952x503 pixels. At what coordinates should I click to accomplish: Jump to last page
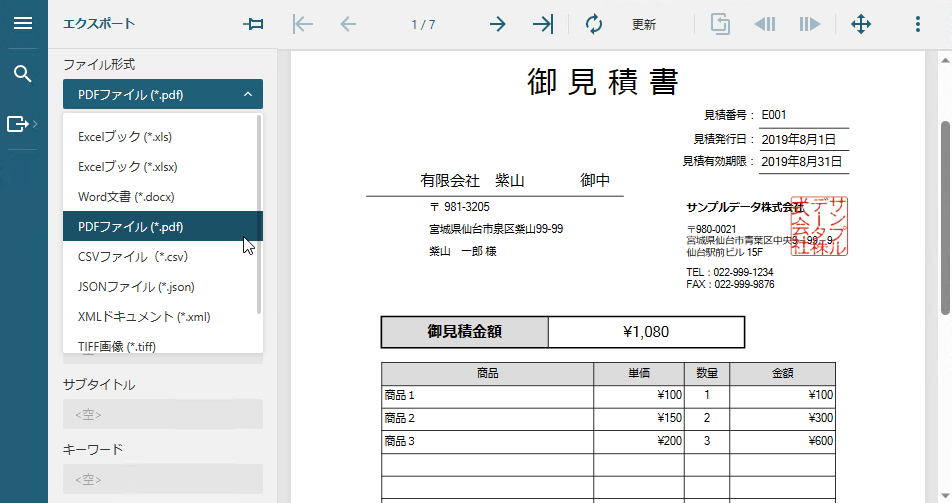pyautogui.click(x=543, y=24)
